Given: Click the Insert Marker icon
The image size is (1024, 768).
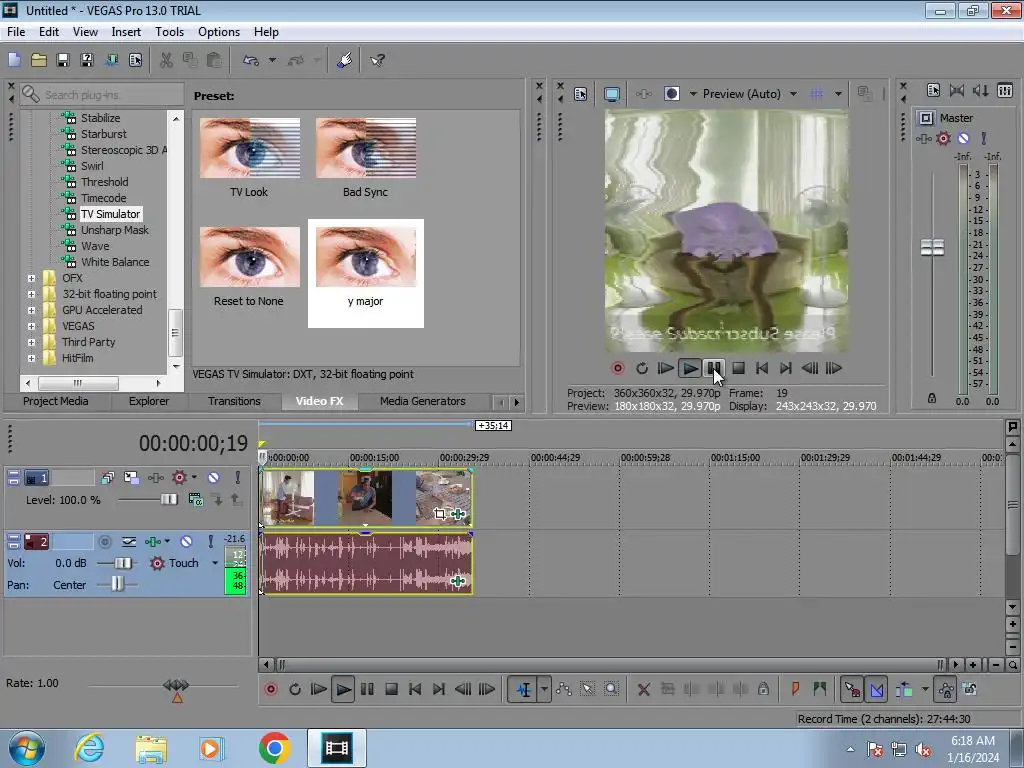Looking at the screenshot, I should tap(795, 689).
